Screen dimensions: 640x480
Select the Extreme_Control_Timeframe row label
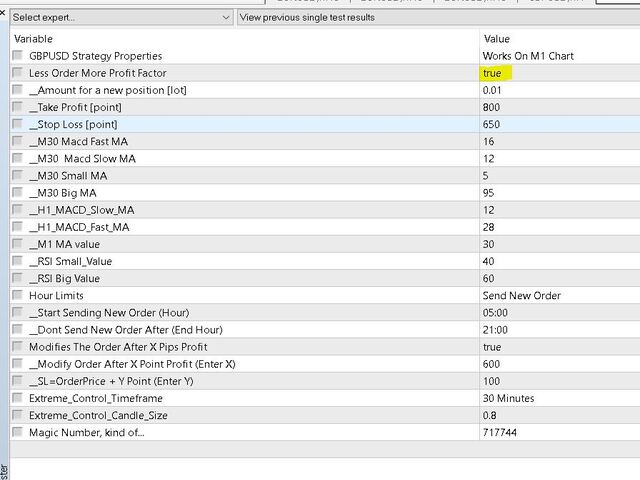(96, 398)
